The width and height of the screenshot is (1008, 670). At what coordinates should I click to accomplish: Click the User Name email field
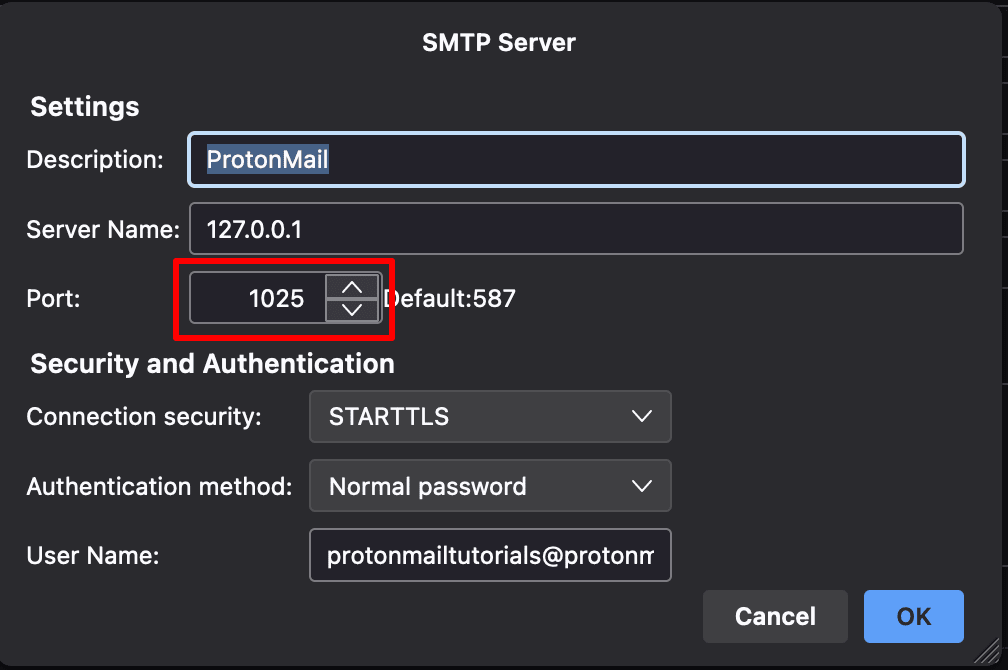pos(490,555)
